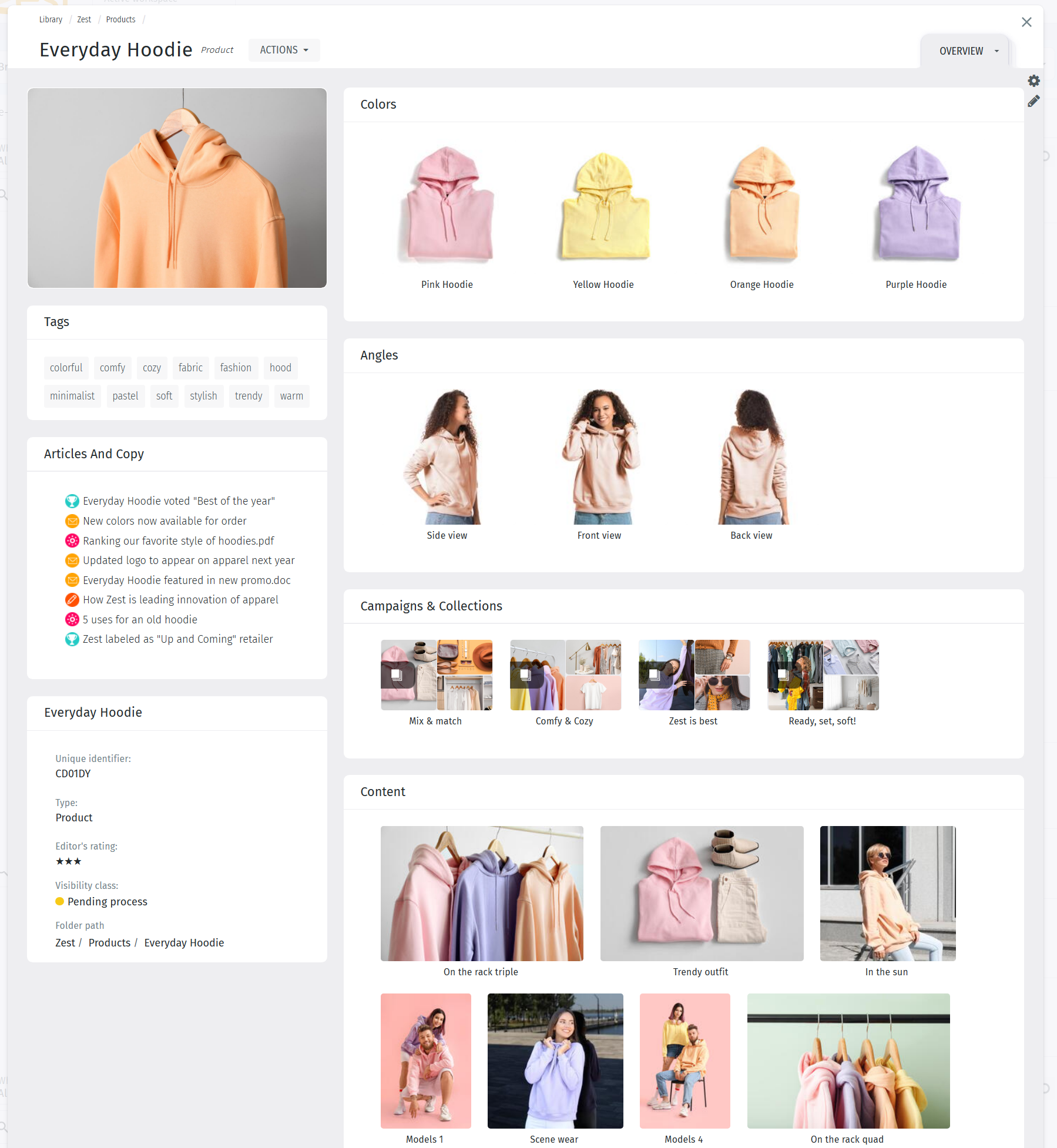This screenshot has height=1148, width=1057.
Task: Open the settings gear icon
Action: tap(1035, 80)
